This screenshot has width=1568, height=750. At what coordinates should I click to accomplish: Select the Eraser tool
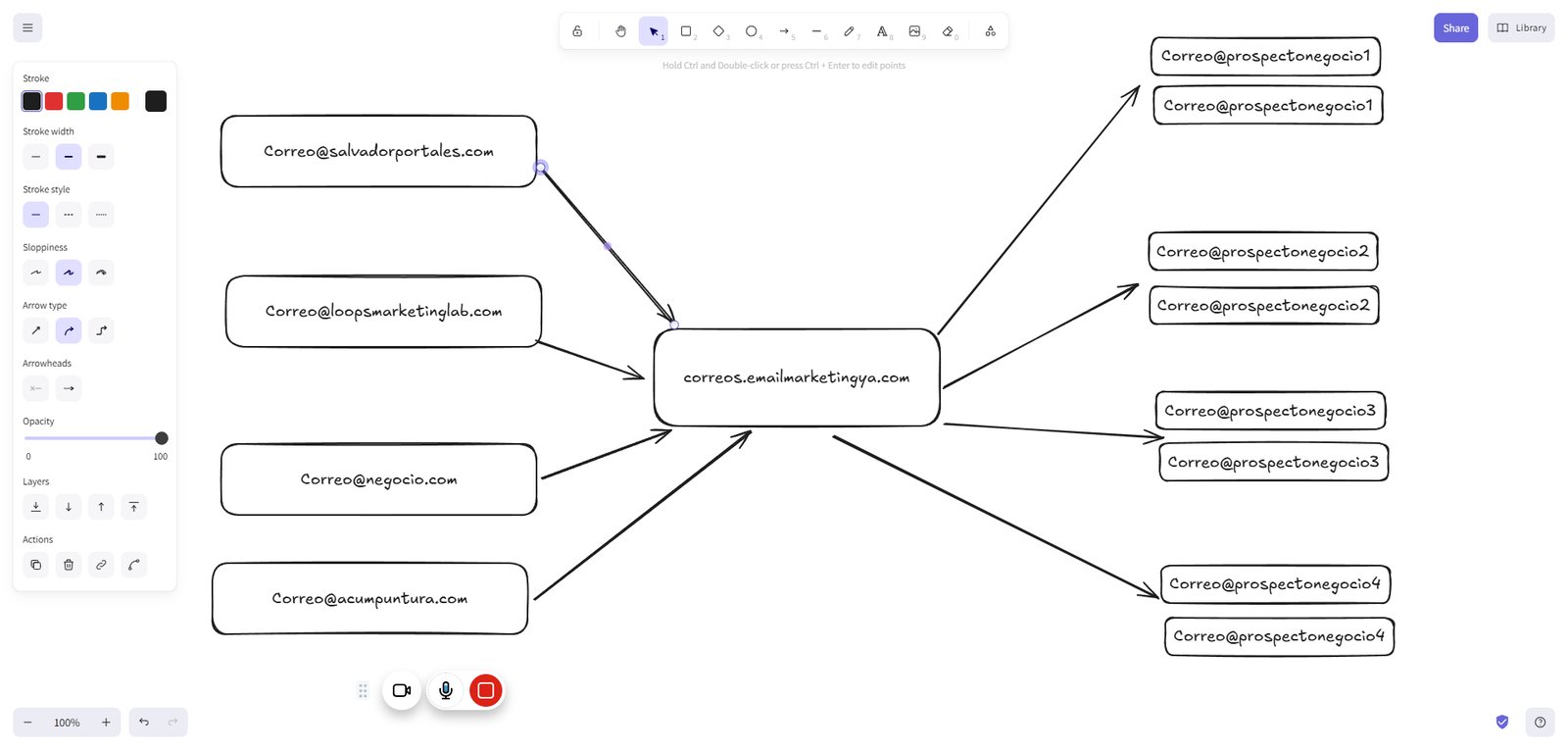pos(948,31)
